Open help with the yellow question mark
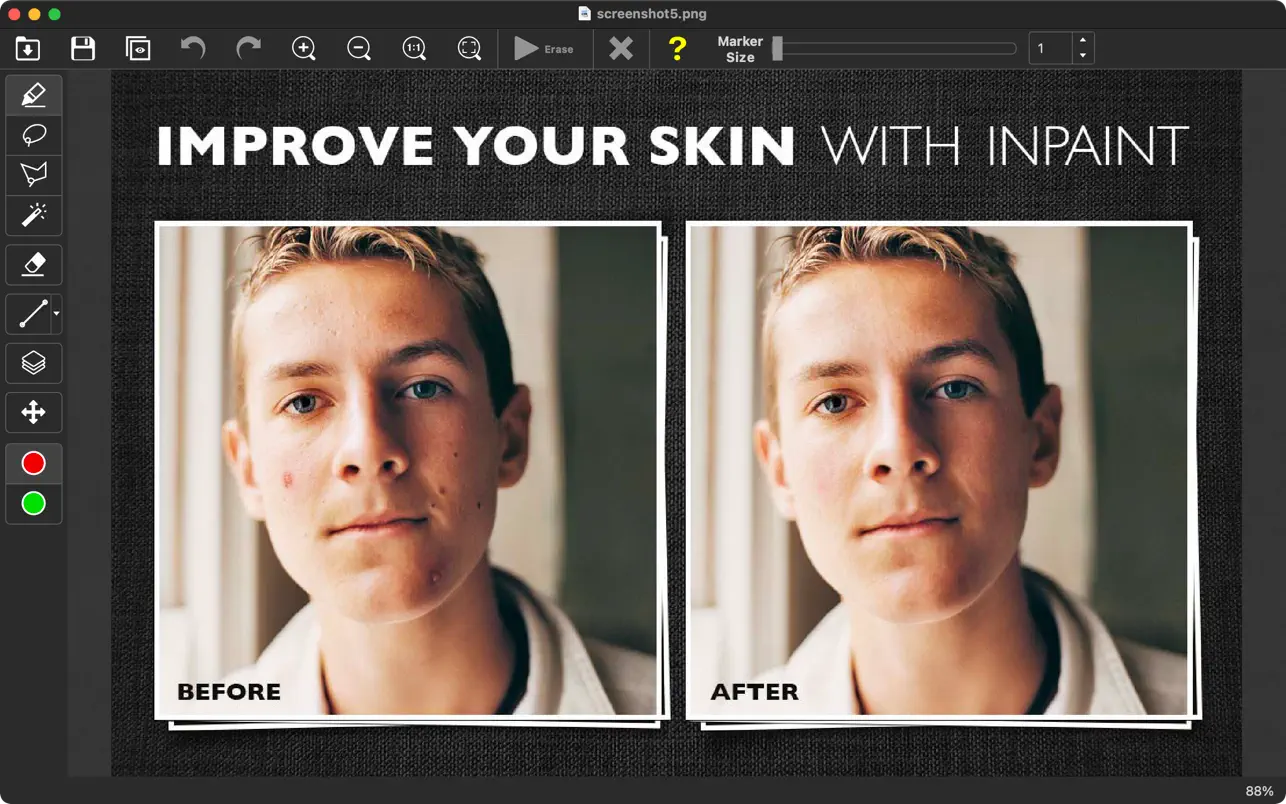Viewport: 1286px width, 804px height. pos(677,48)
